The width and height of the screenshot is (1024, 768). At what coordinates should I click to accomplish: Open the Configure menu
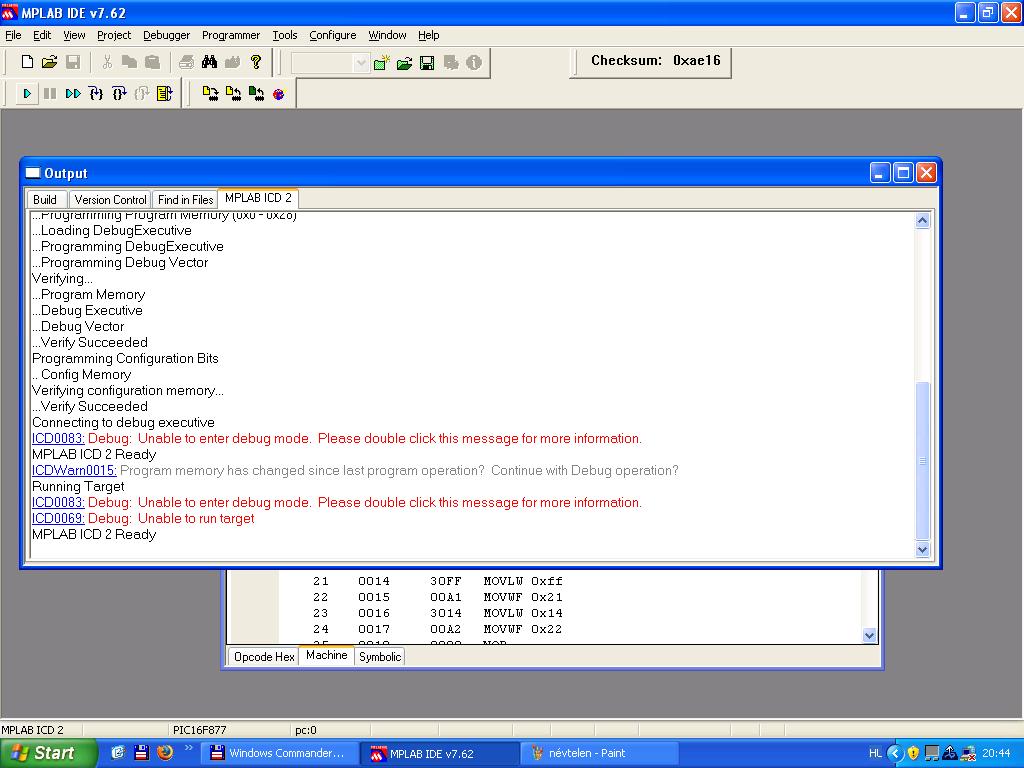coord(332,35)
